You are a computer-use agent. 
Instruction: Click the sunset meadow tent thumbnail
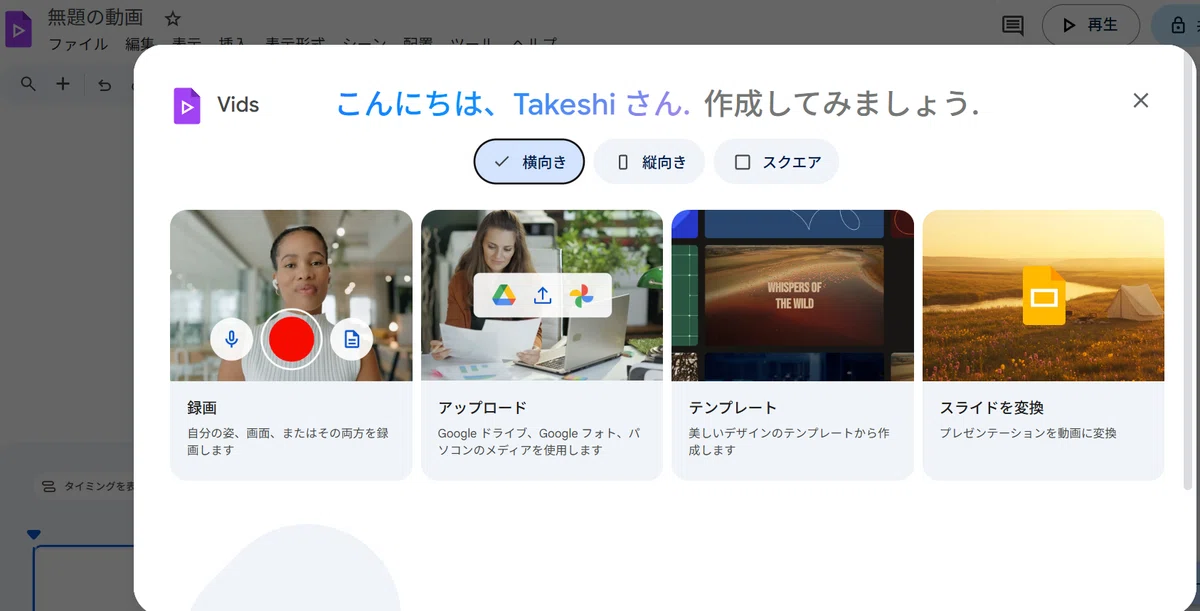point(1043,295)
